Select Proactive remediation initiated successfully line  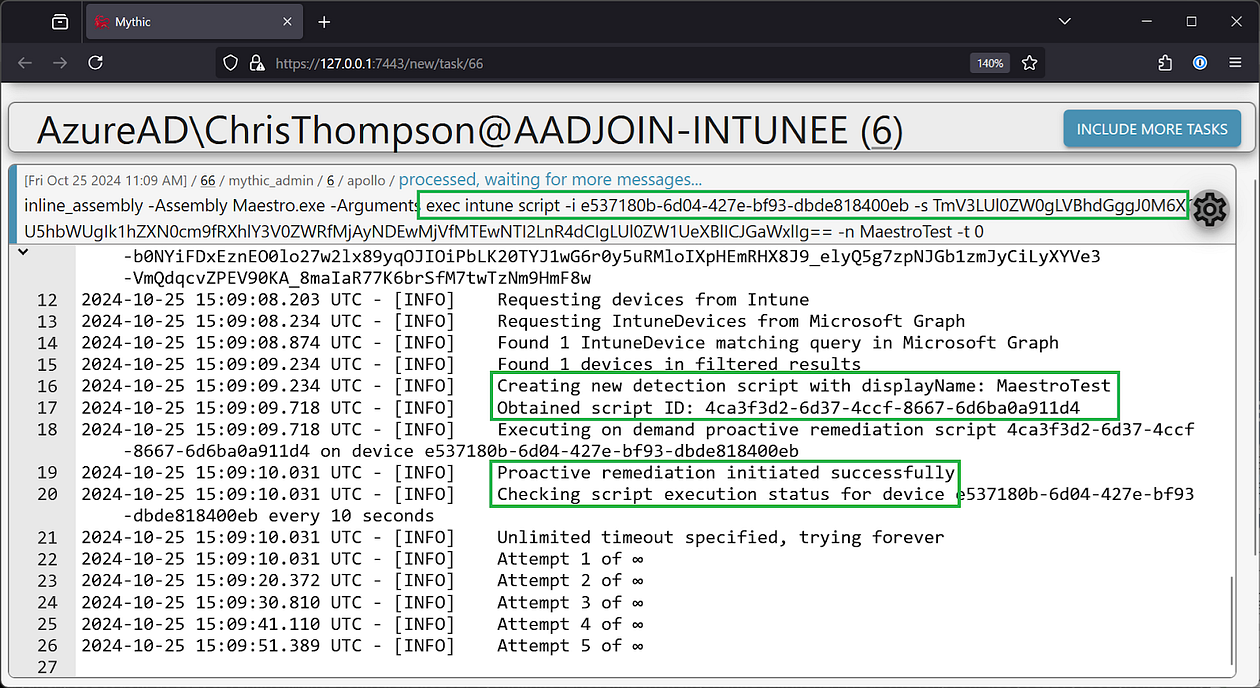726,472
